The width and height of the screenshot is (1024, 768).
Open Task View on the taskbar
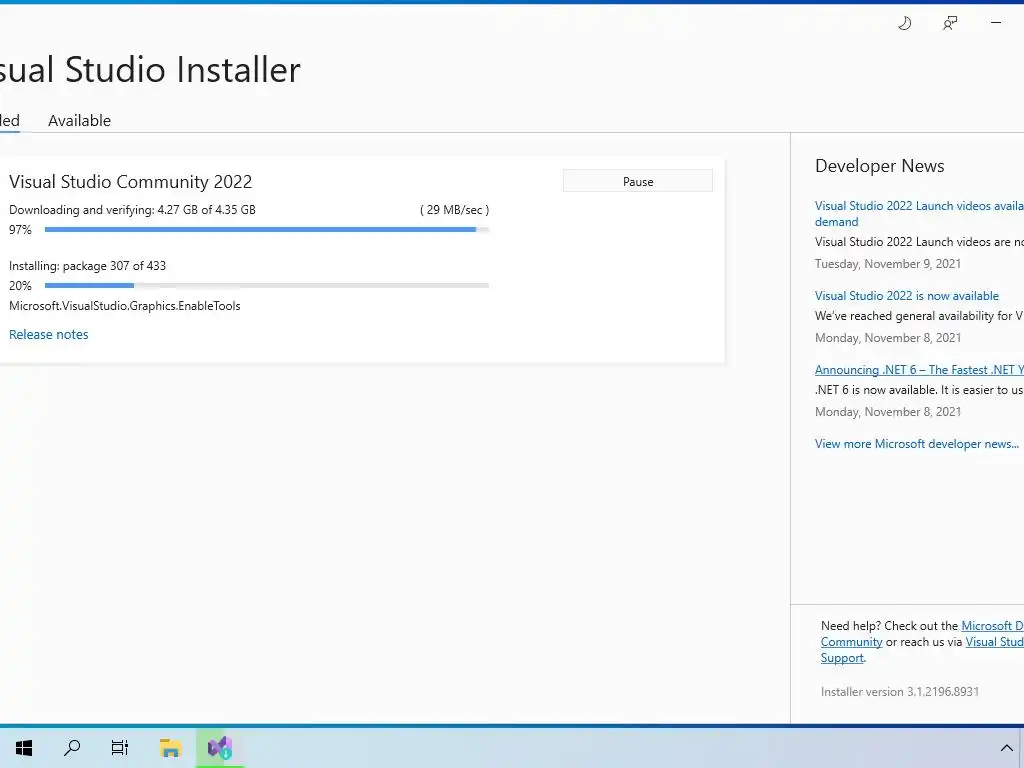[120, 748]
